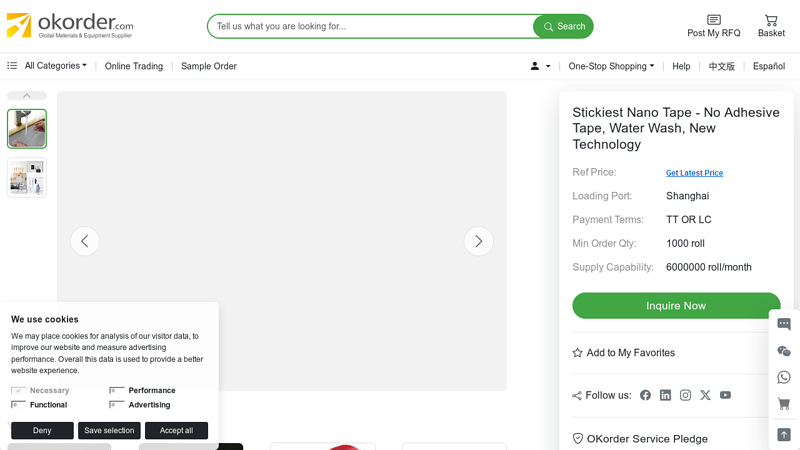Open the Facebook follow icon
The height and width of the screenshot is (450, 800).
[645, 395]
